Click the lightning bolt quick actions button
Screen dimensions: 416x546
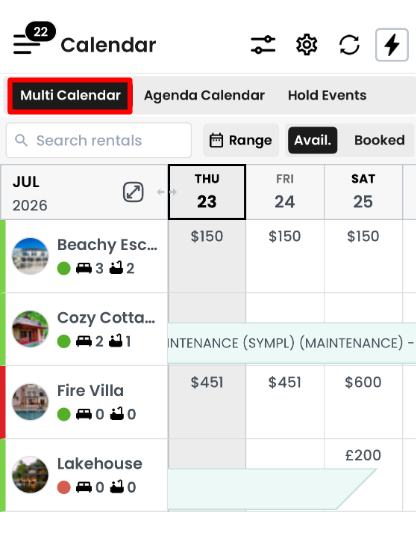tap(392, 45)
